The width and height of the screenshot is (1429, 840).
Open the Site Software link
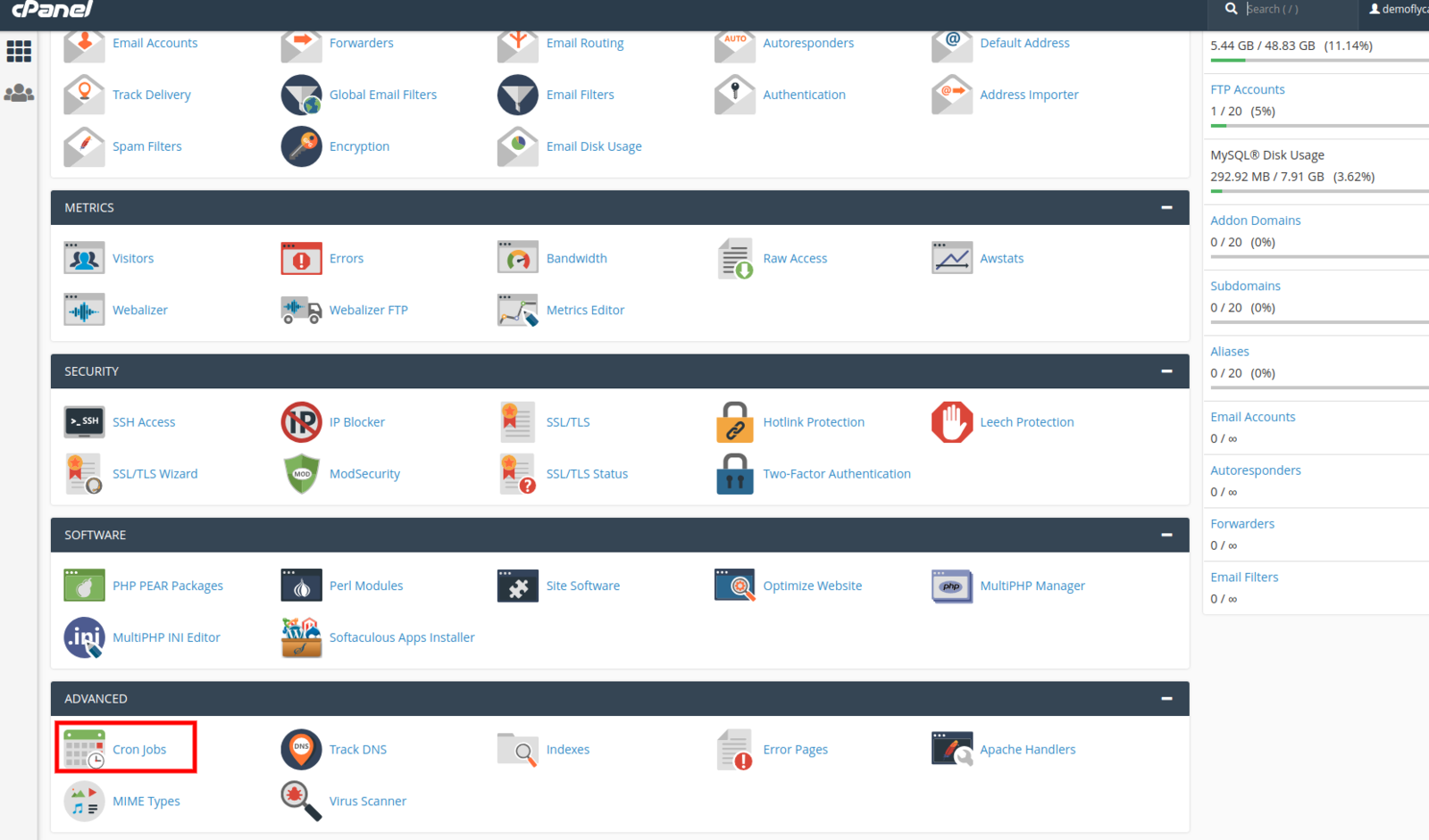pos(583,586)
